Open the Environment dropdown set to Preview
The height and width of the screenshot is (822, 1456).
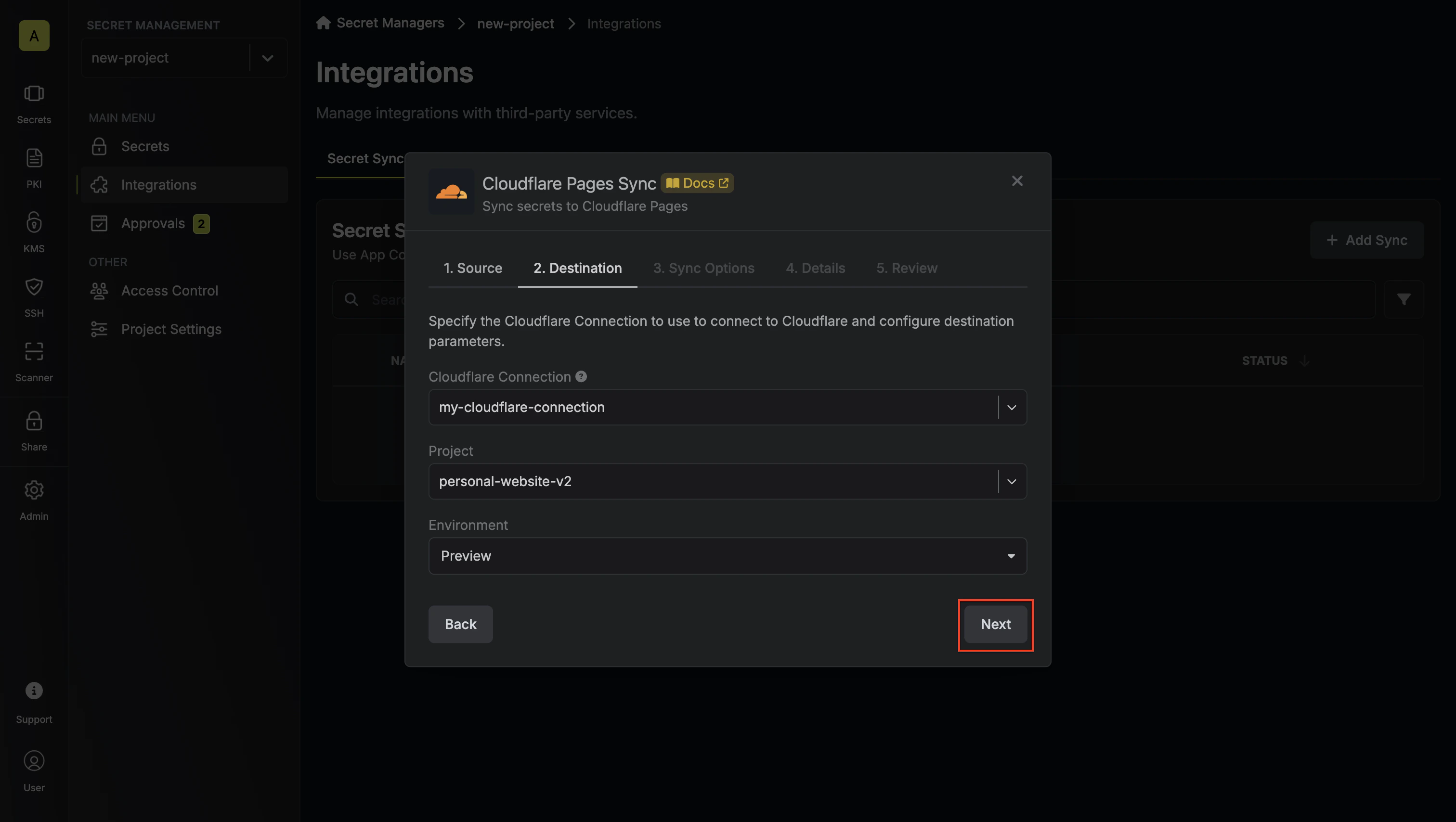coord(728,556)
